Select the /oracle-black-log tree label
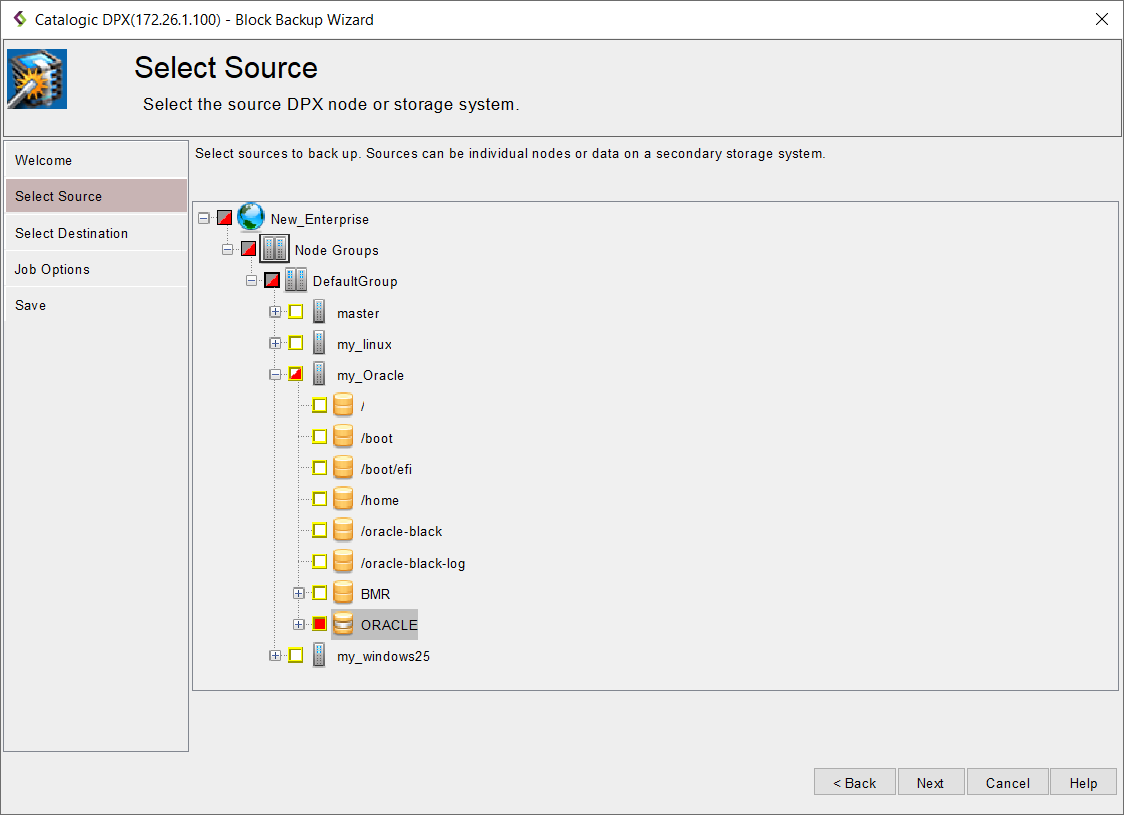Viewport: 1124px width, 815px height. tap(413, 562)
